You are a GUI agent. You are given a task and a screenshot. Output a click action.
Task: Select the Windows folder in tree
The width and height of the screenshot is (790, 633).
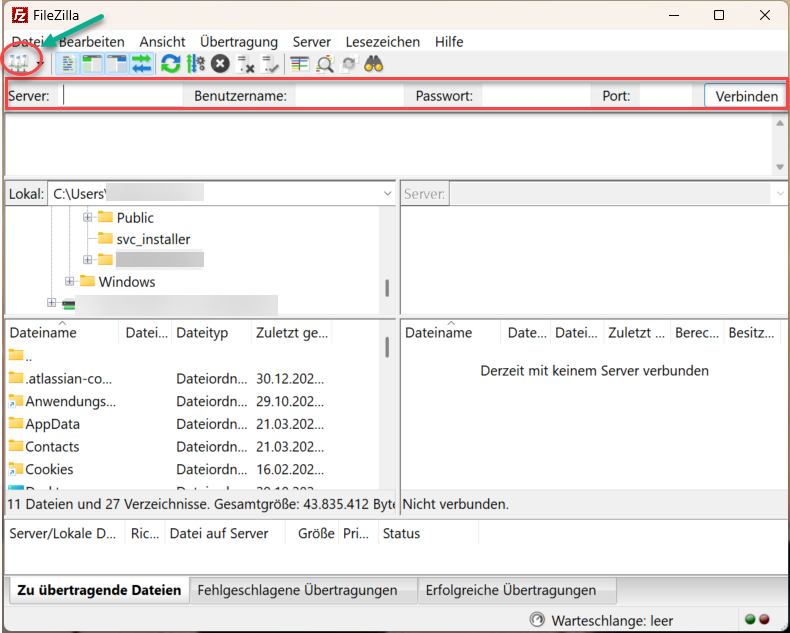pos(126,282)
